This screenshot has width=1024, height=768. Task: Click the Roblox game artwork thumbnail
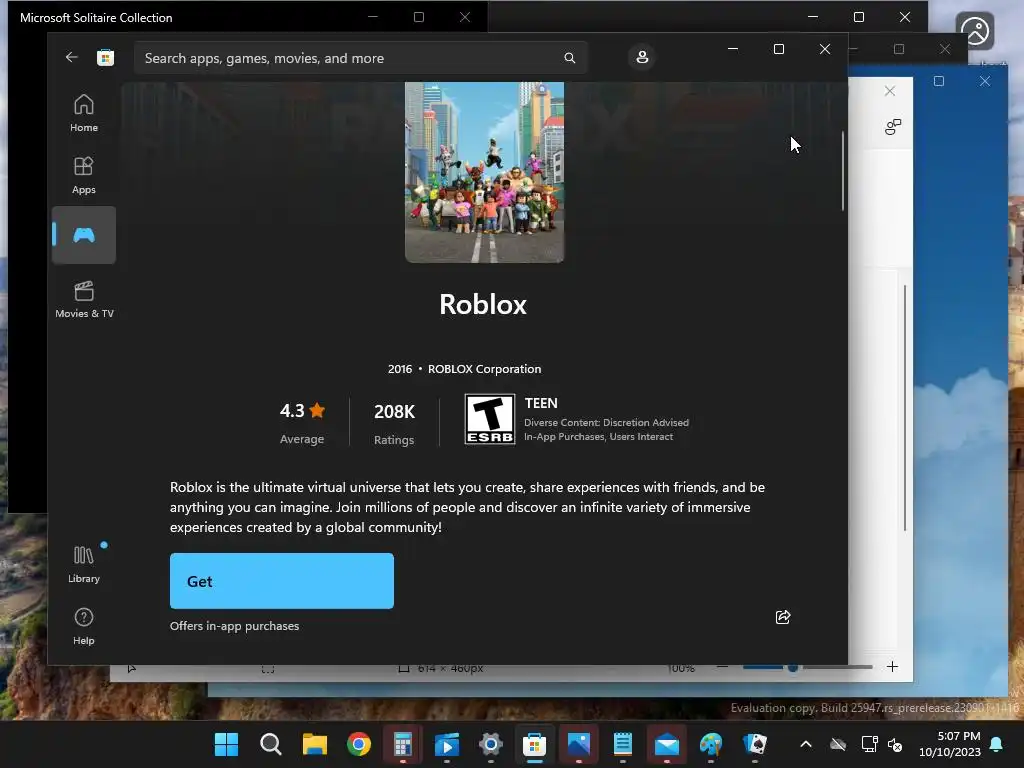point(484,172)
